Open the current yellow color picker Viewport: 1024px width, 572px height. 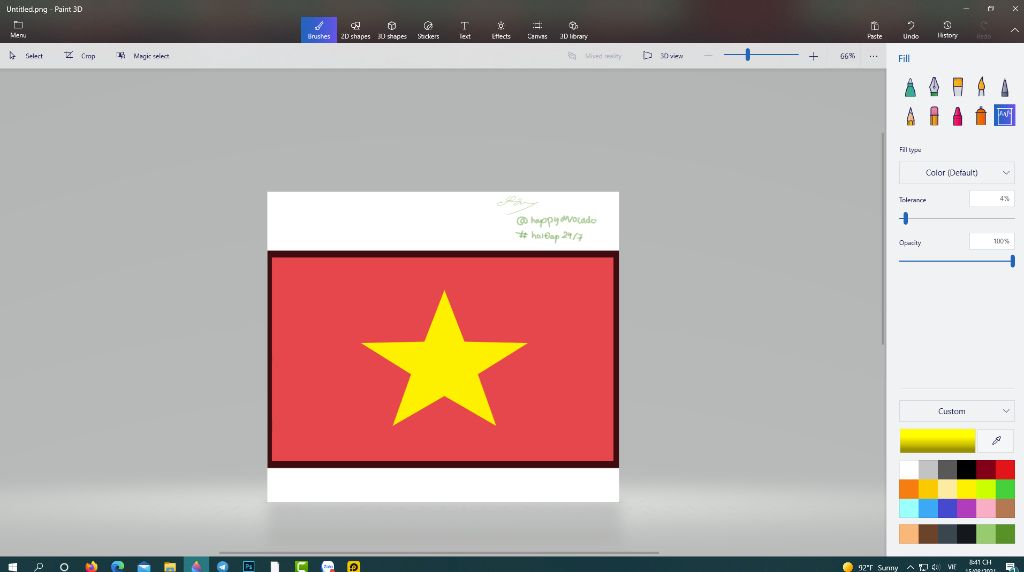click(937, 441)
